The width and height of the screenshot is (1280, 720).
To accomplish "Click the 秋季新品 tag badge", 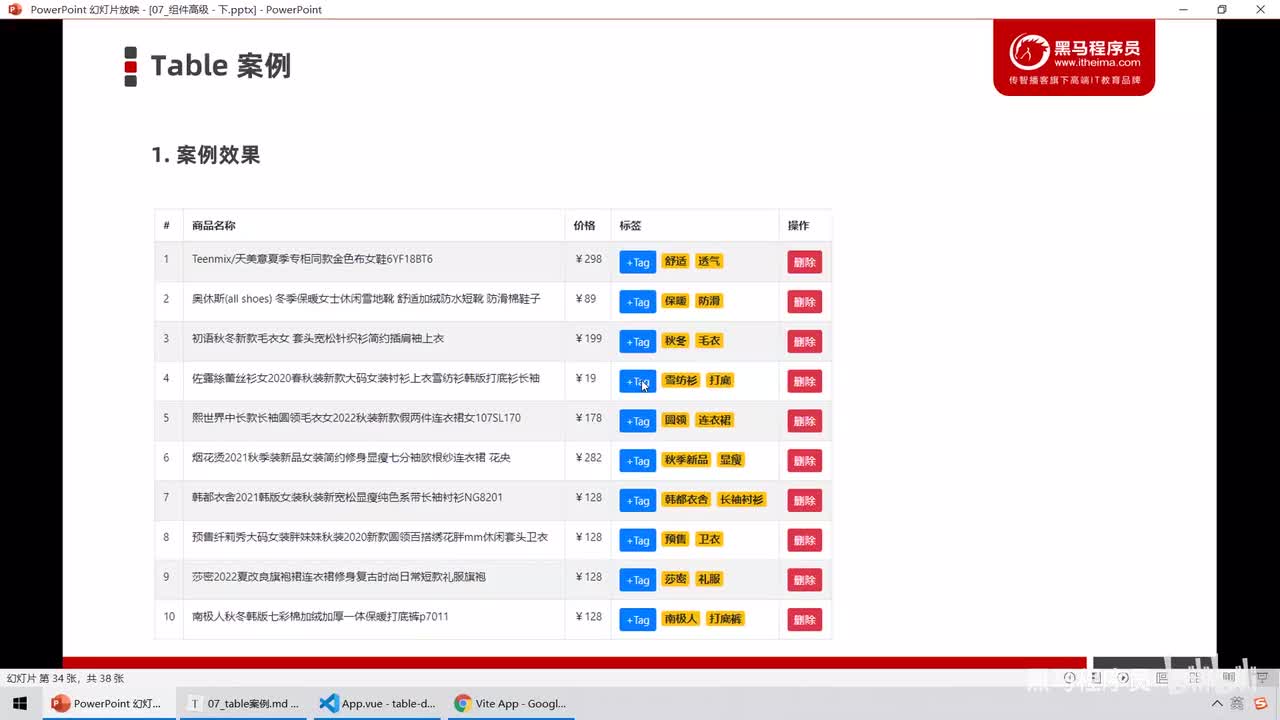I will pos(686,460).
